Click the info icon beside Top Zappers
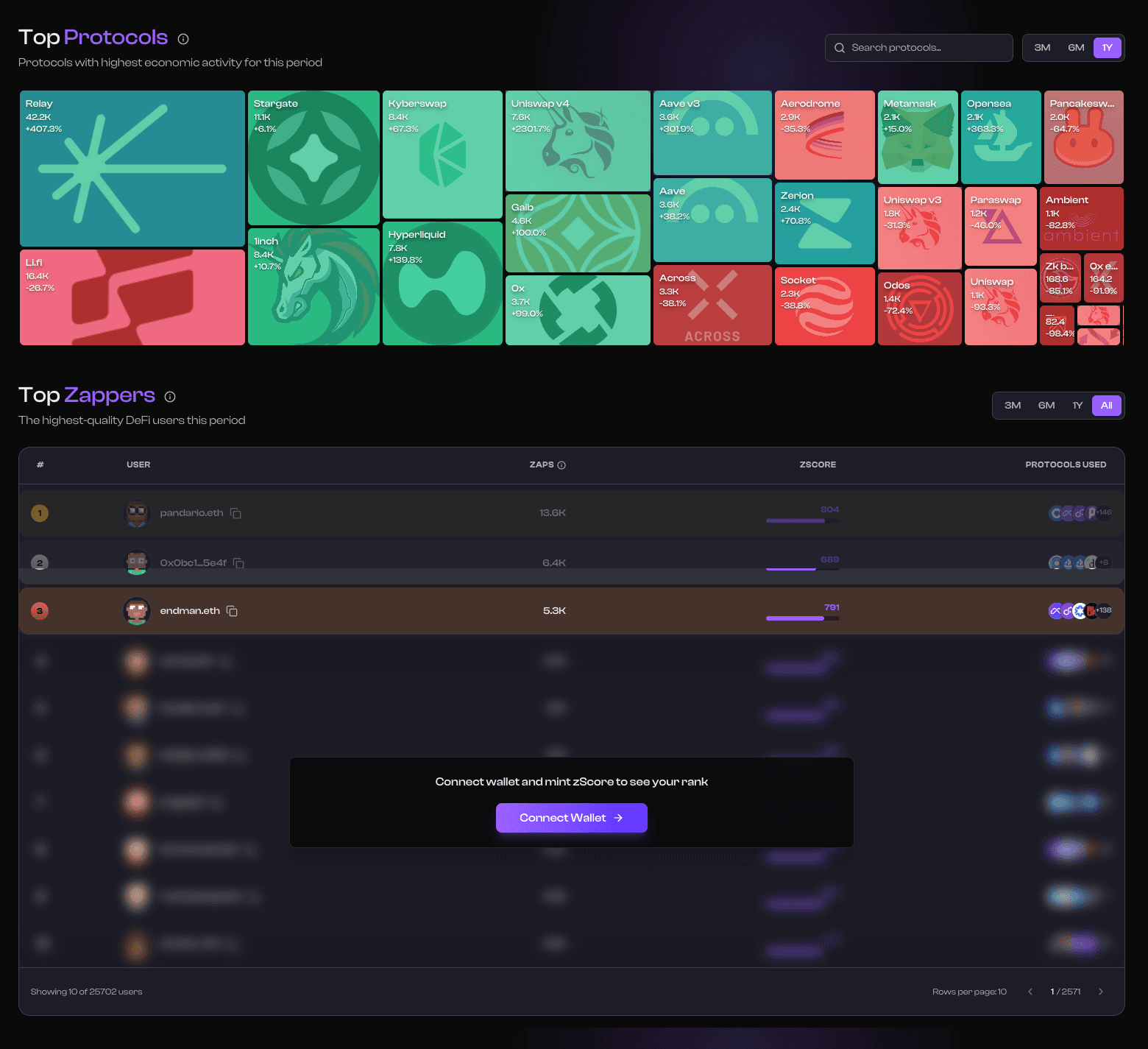This screenshot has width=1148, height=1049. pos(170,397)
